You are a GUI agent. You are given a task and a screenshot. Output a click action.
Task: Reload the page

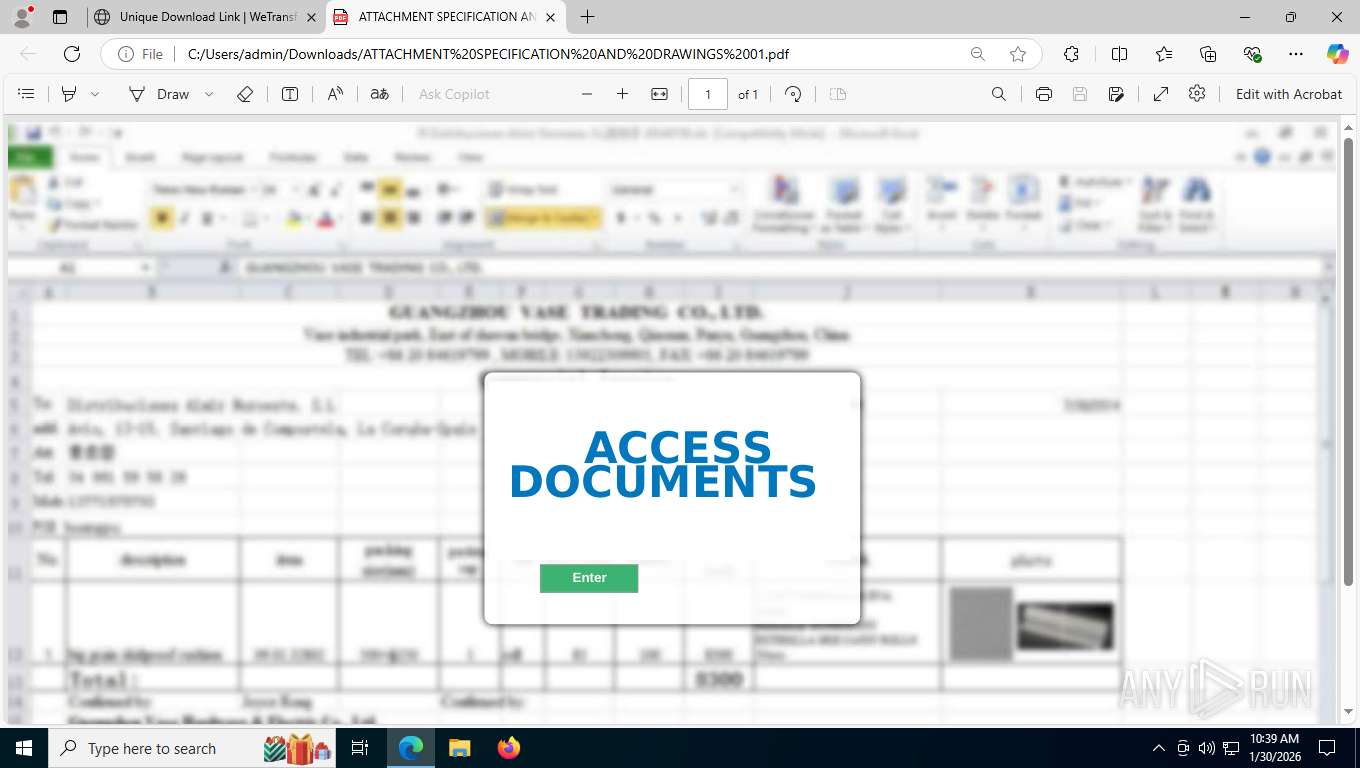click(72, 54)
